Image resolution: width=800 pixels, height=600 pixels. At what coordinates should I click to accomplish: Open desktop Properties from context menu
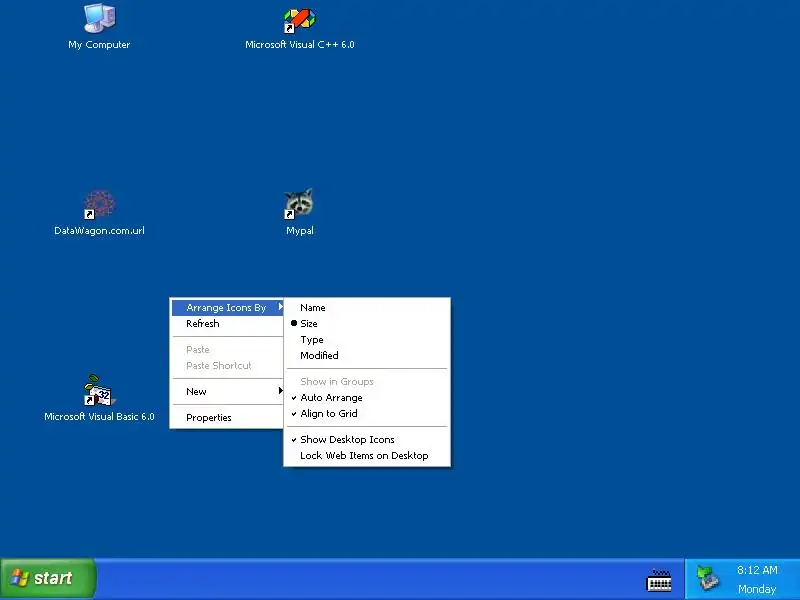(x=228, y=417)
